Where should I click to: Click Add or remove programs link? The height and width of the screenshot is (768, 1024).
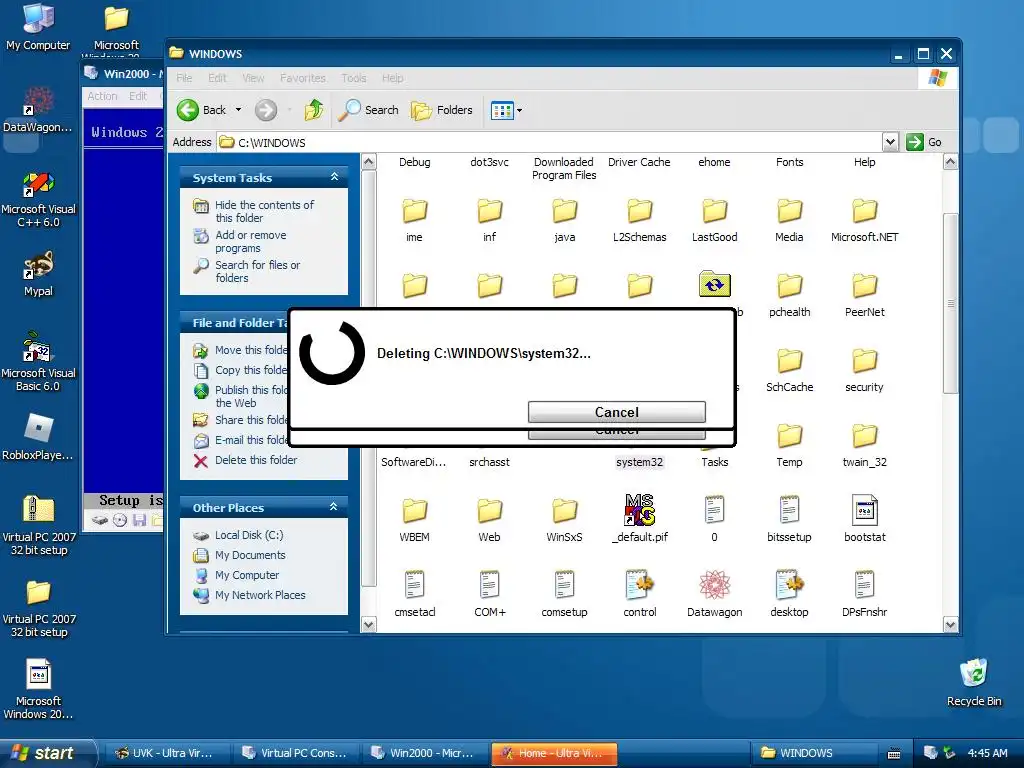pyautogui.click(x=251, y=241)
